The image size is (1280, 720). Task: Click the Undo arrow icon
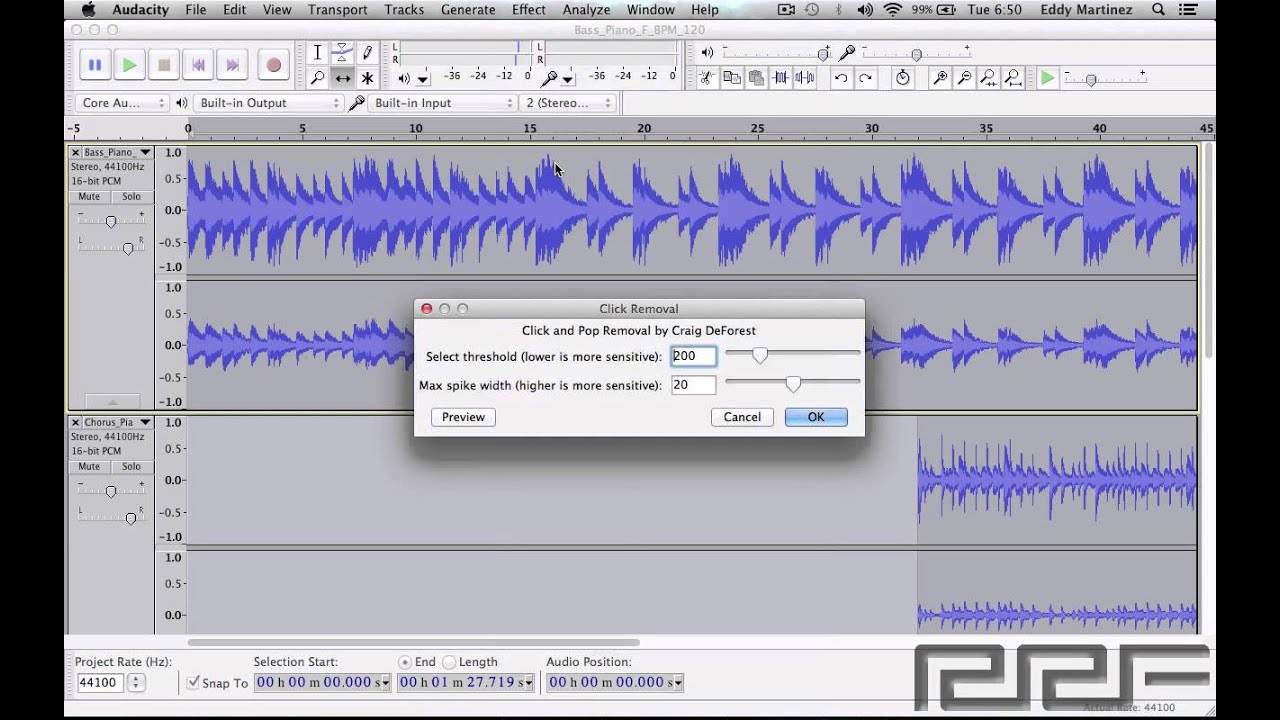841,78
